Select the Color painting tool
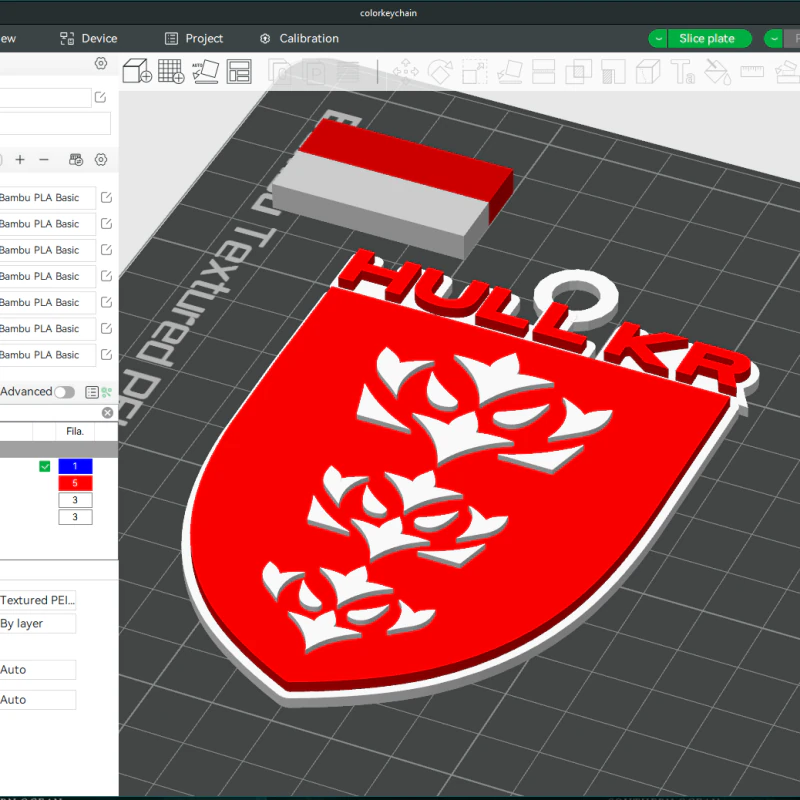This screenshot has height=800, width=800. (718, 72)
